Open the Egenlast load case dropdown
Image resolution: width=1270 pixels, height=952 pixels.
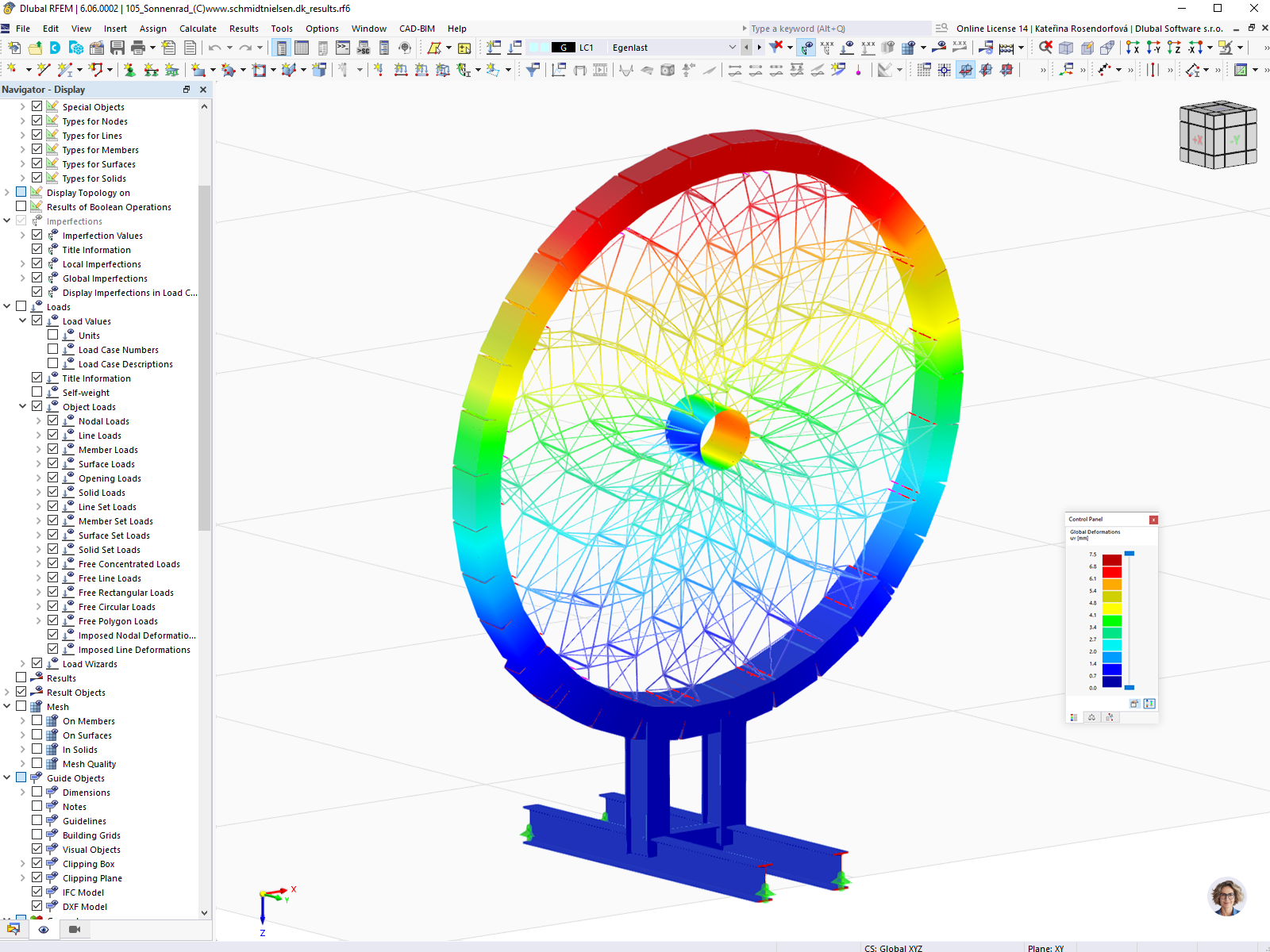732,48
